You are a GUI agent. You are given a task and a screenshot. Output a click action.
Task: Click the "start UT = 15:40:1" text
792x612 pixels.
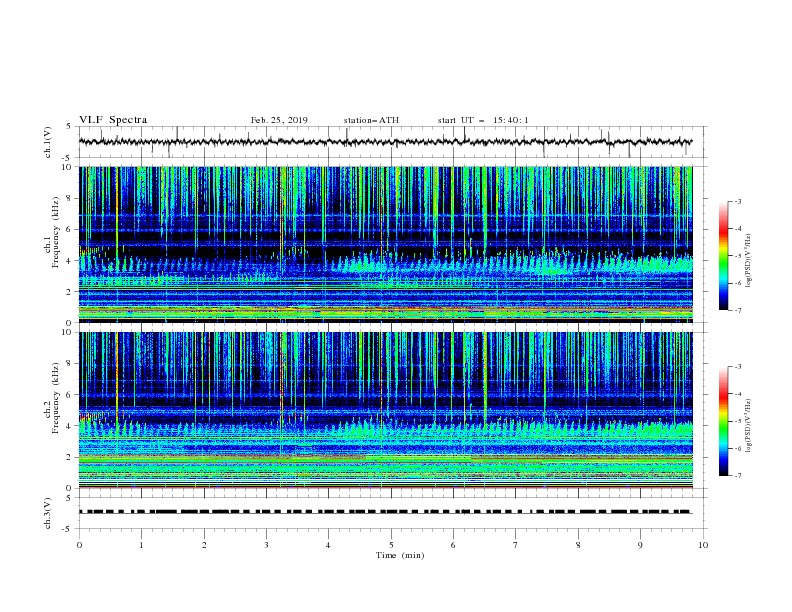tap(483, 120)
